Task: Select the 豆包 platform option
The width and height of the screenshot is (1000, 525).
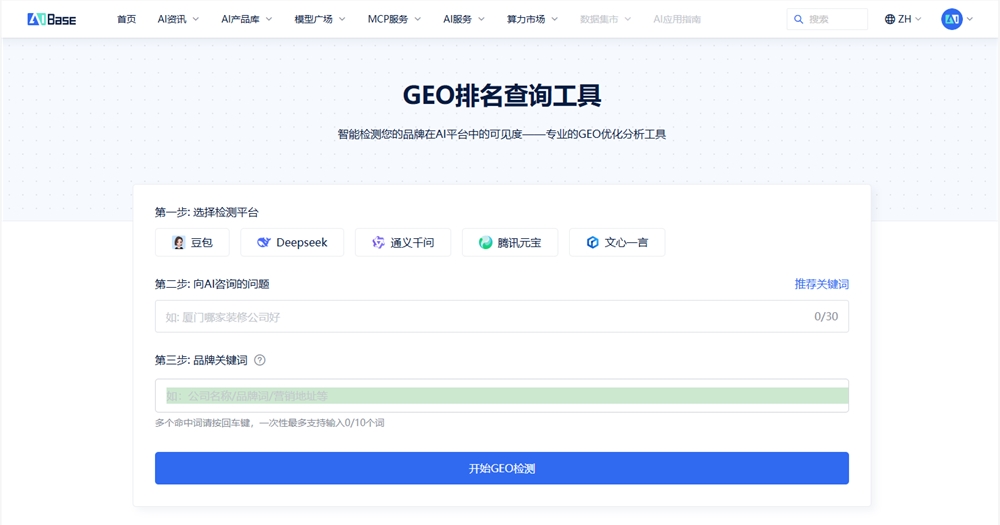Action: (x=192, y=242)
